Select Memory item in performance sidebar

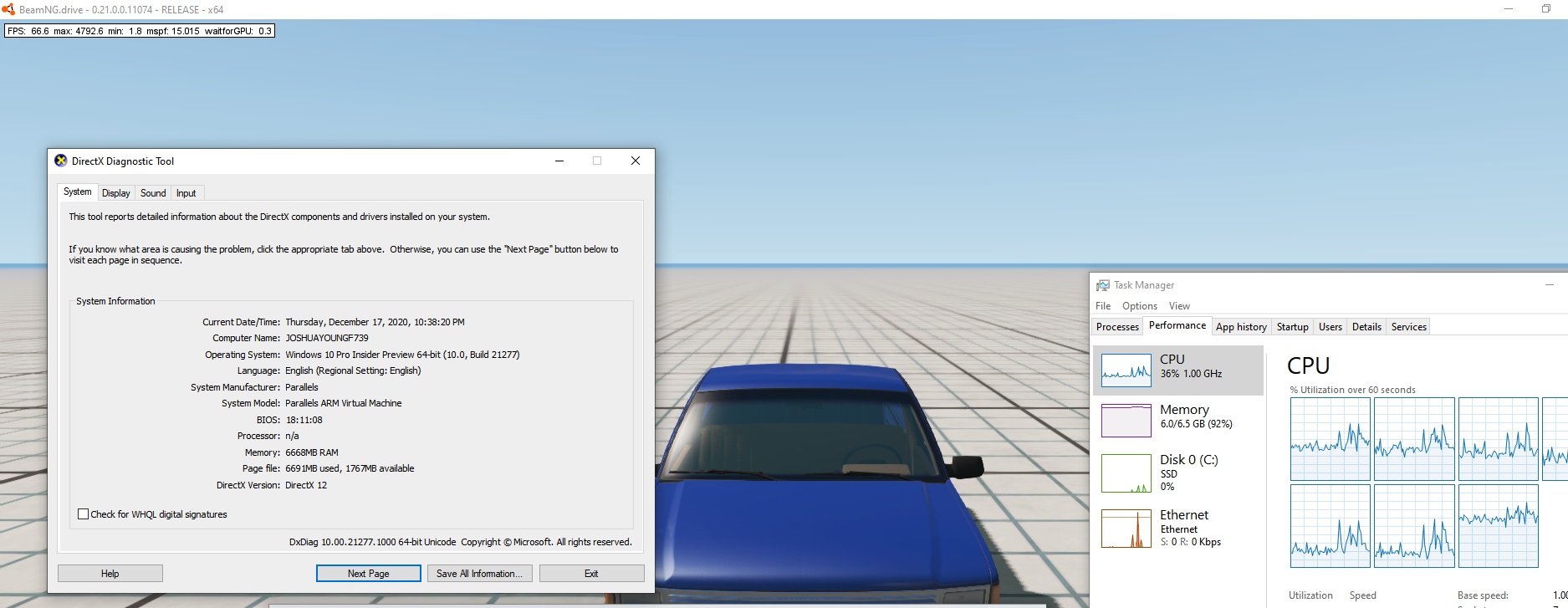coord(1177,420)
